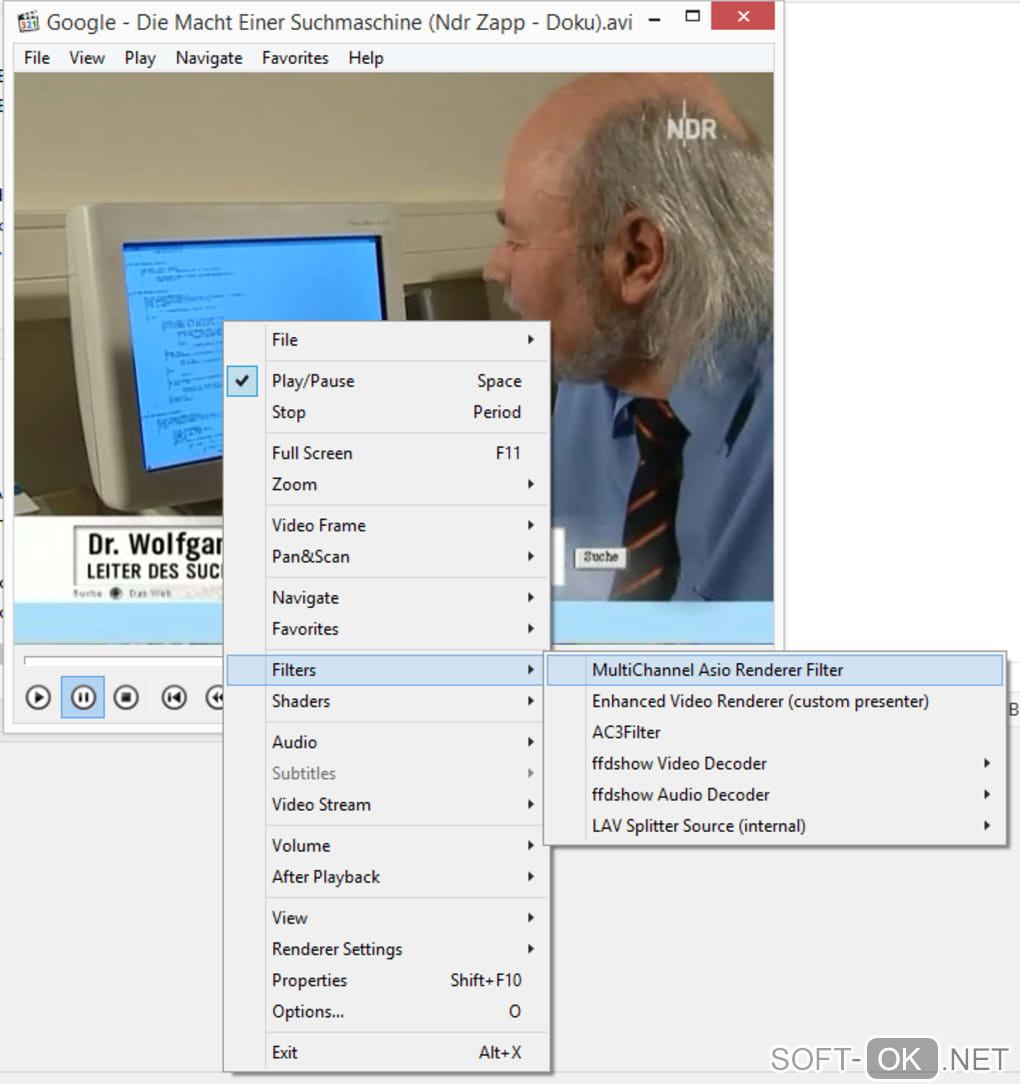Click the application icon in the title bar
Image resolution: width=1020 pixels, height=1084 pixels.
pos(28,21)
